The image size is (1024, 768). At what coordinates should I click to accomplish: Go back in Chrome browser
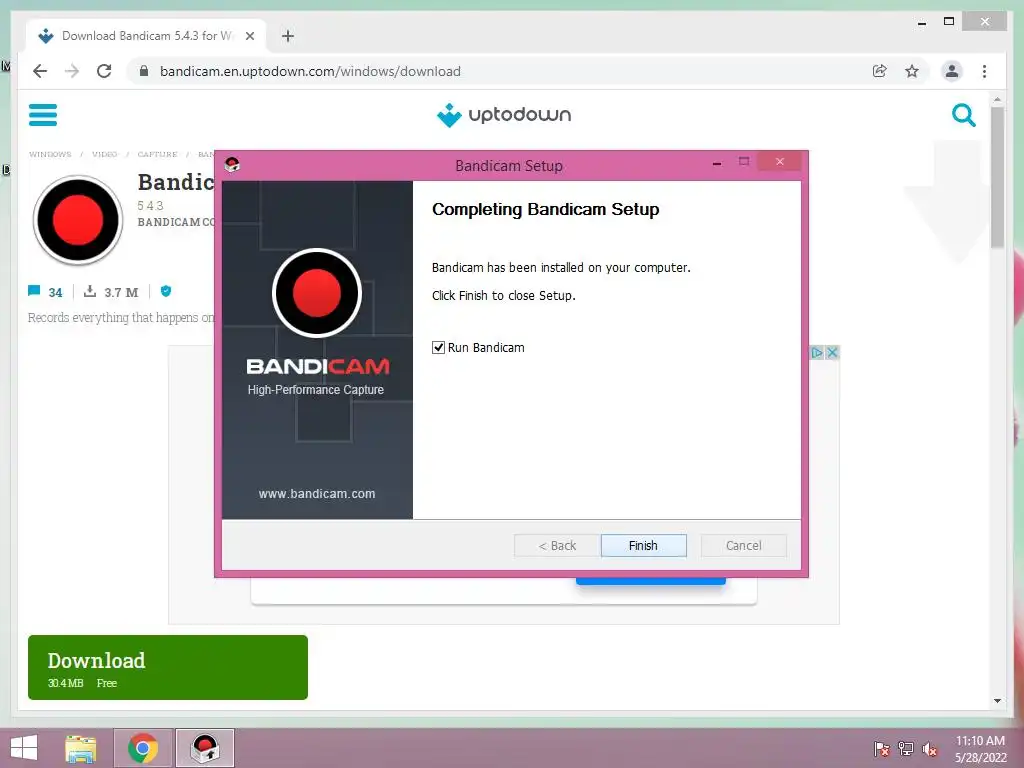pos(40,71)
